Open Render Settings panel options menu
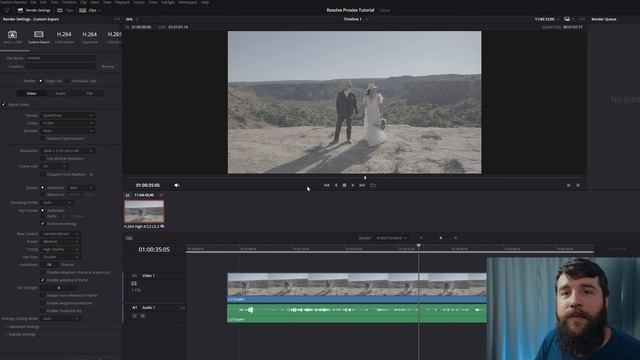 pos(117,19)
